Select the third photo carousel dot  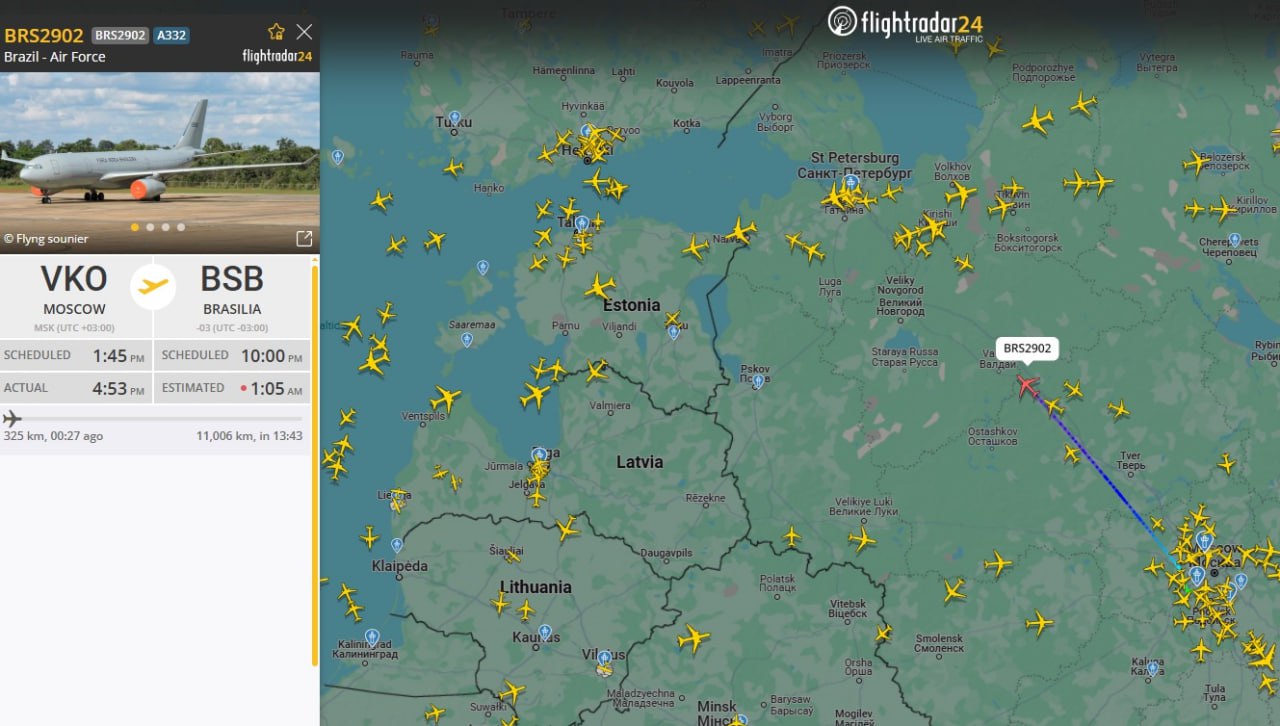[165, 227]
